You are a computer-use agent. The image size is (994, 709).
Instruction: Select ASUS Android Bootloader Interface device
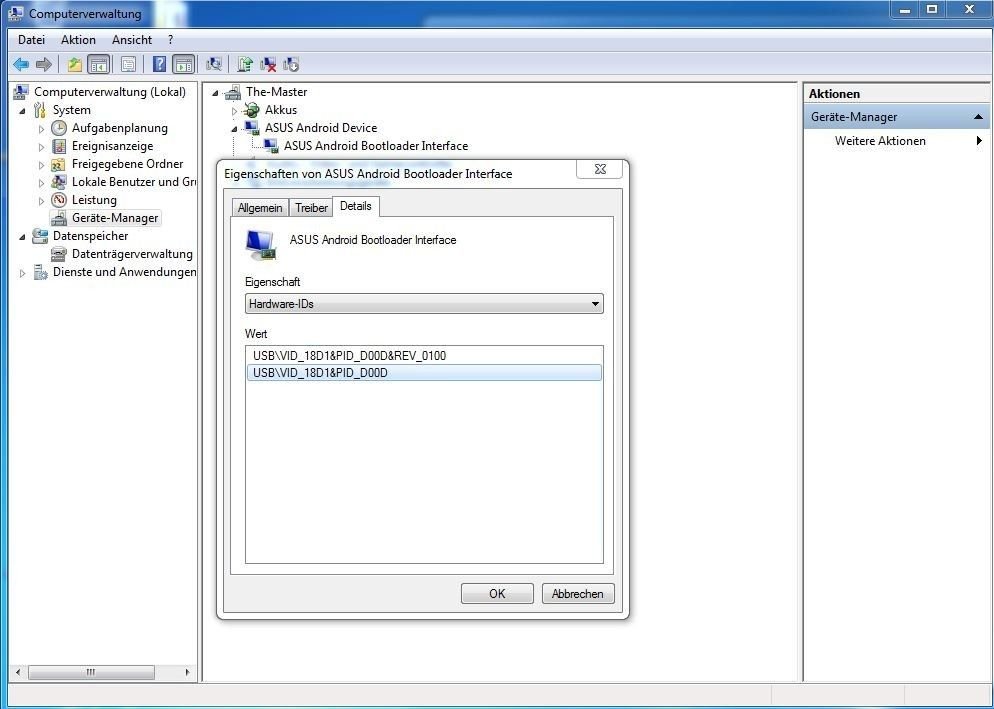376,146
